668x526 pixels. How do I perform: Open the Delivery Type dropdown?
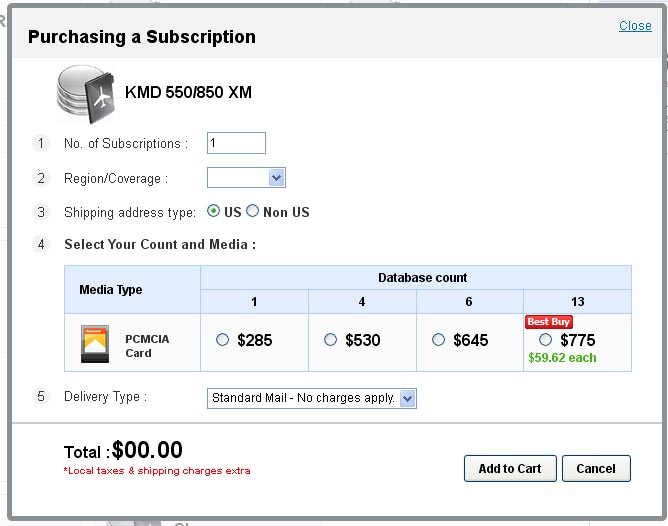click(312, 399)
